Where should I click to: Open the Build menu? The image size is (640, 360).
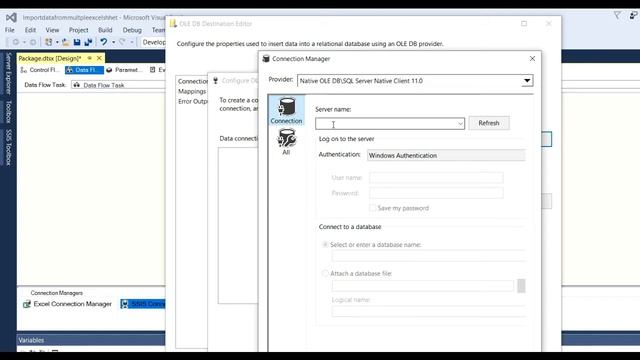(x=105, y=30)
